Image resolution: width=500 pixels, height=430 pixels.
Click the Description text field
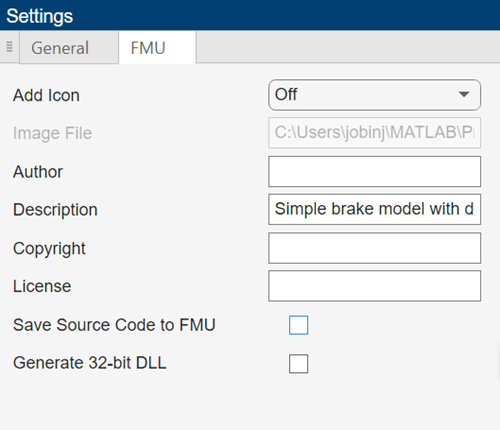pos(374,209)
